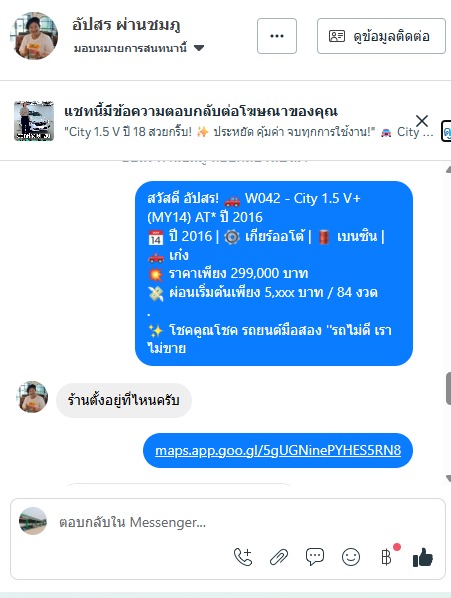Click the baht payment request icon
451x598 pixels.
[387, 557]
